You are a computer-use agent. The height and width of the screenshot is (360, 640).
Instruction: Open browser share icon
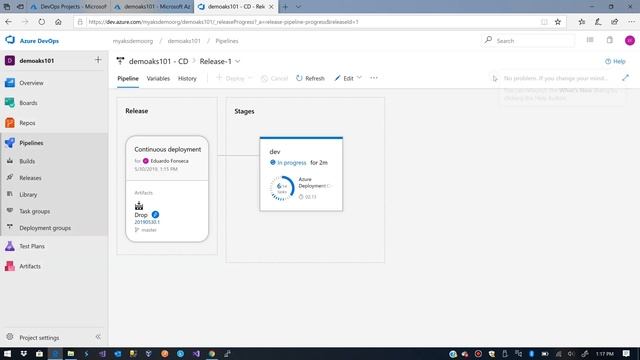pos(614,22)
